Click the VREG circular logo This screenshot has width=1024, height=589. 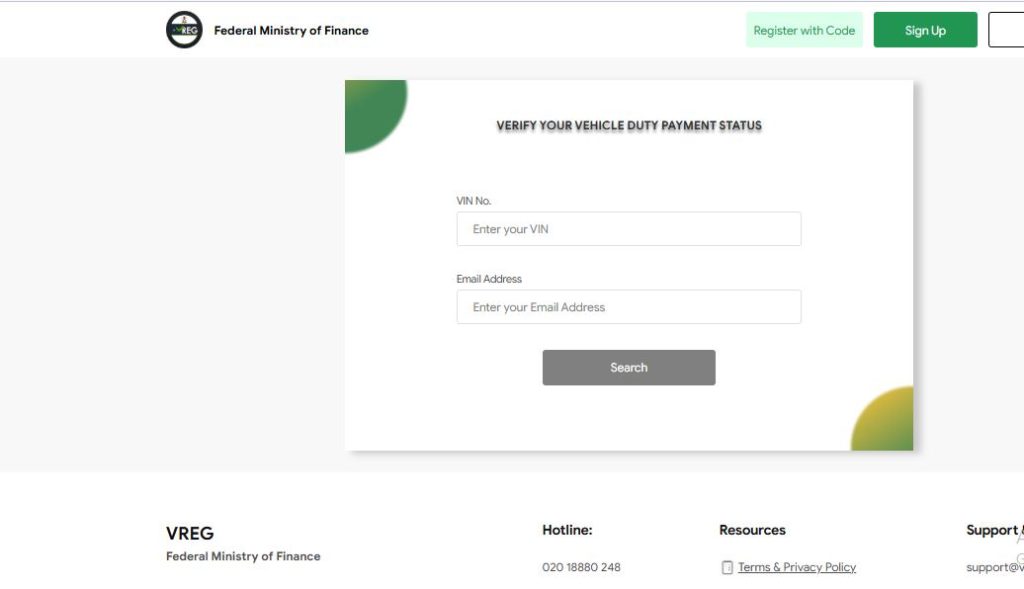coord(184,29)
